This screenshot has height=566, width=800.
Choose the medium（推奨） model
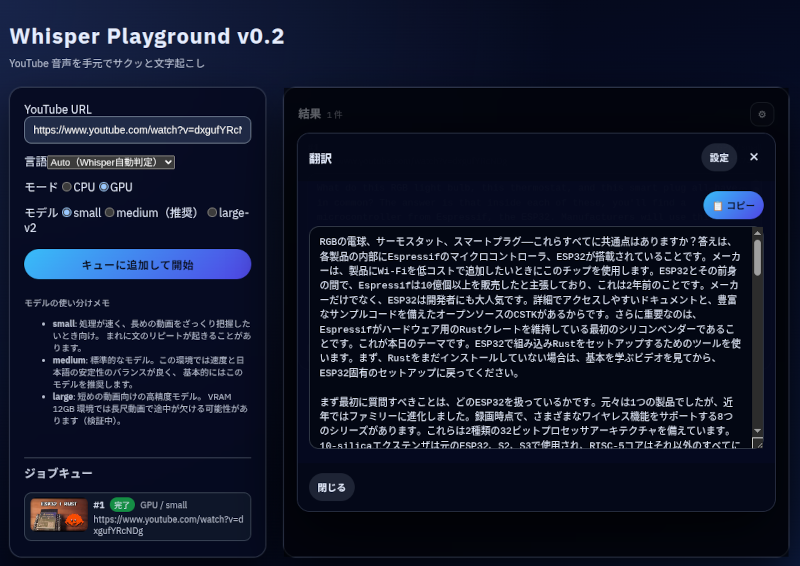pyautogui.click(x=111, y=212)
